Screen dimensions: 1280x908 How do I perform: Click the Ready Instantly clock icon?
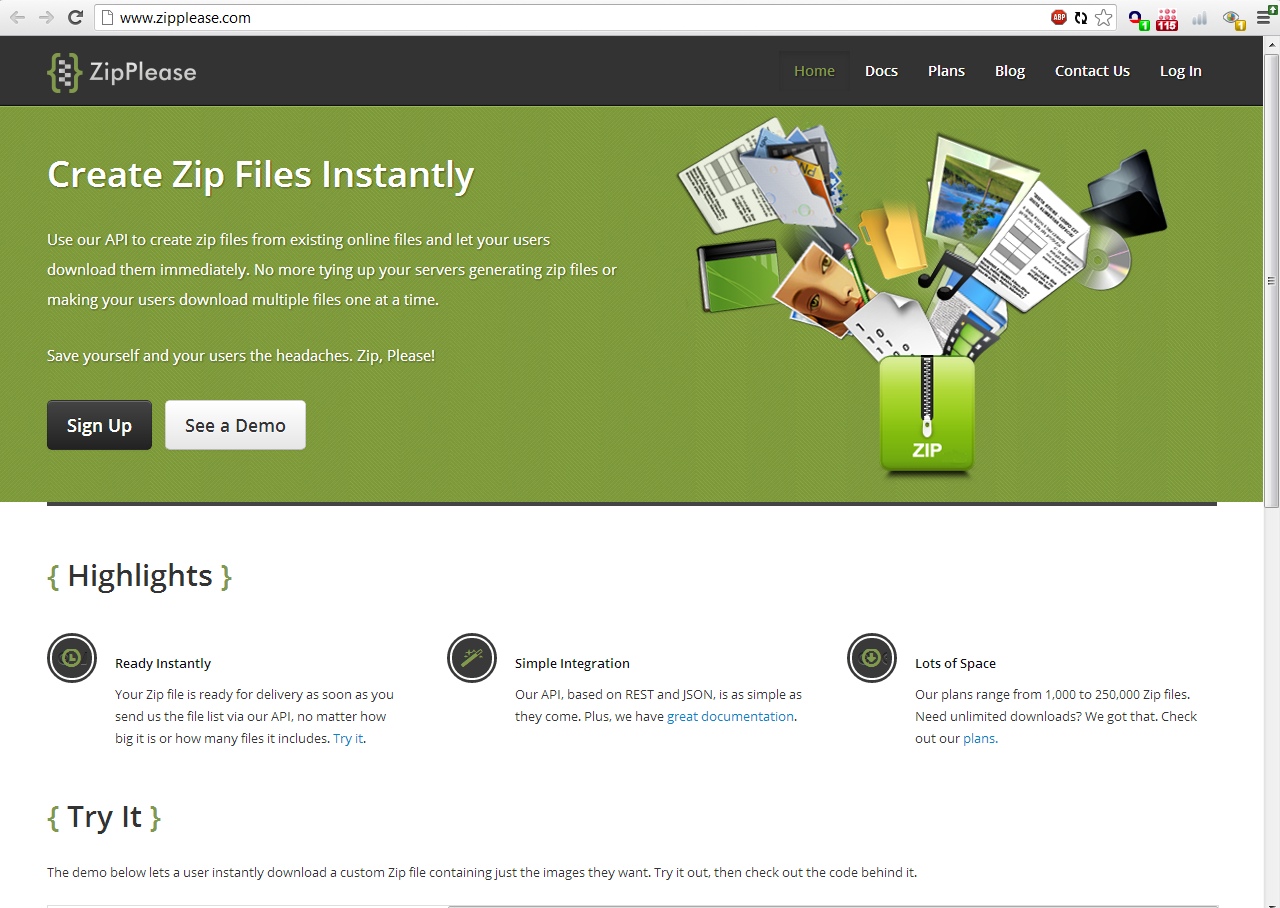pos(72,658)
